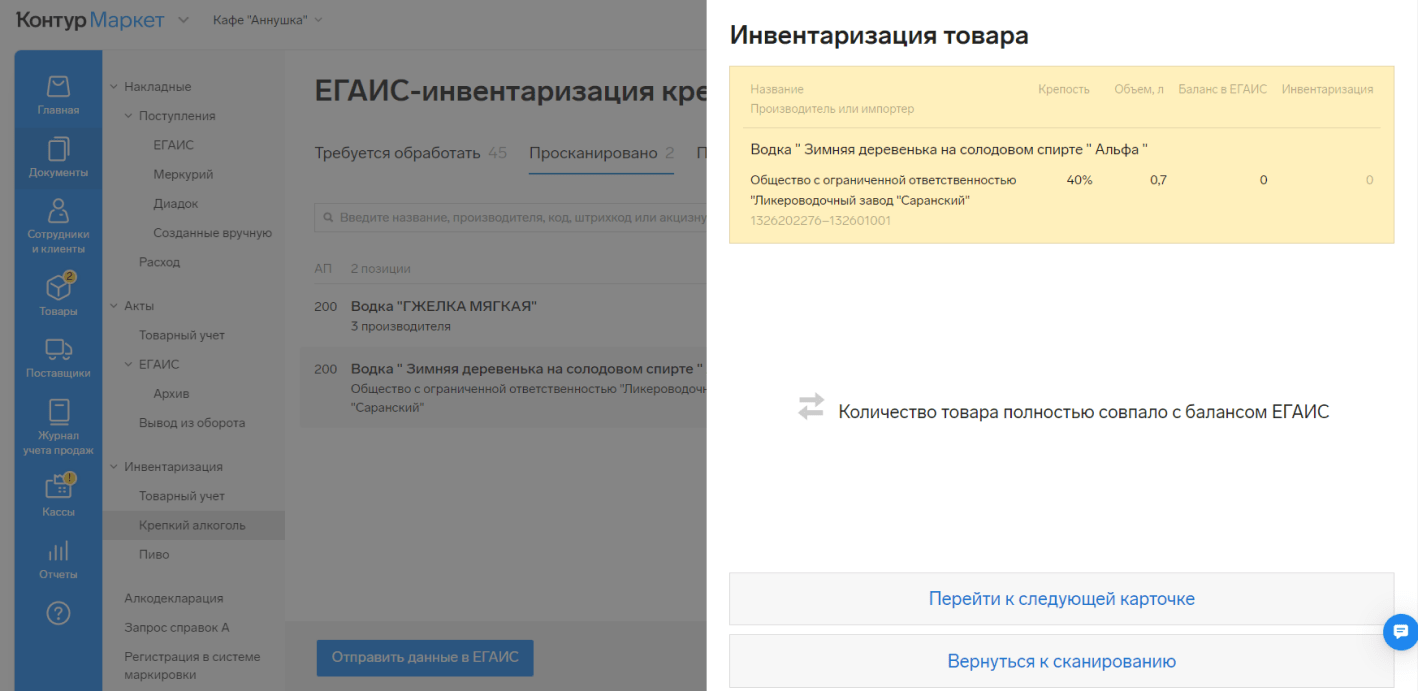
Task: Select the Просканировано tab
Action: (x=601, y=153)
